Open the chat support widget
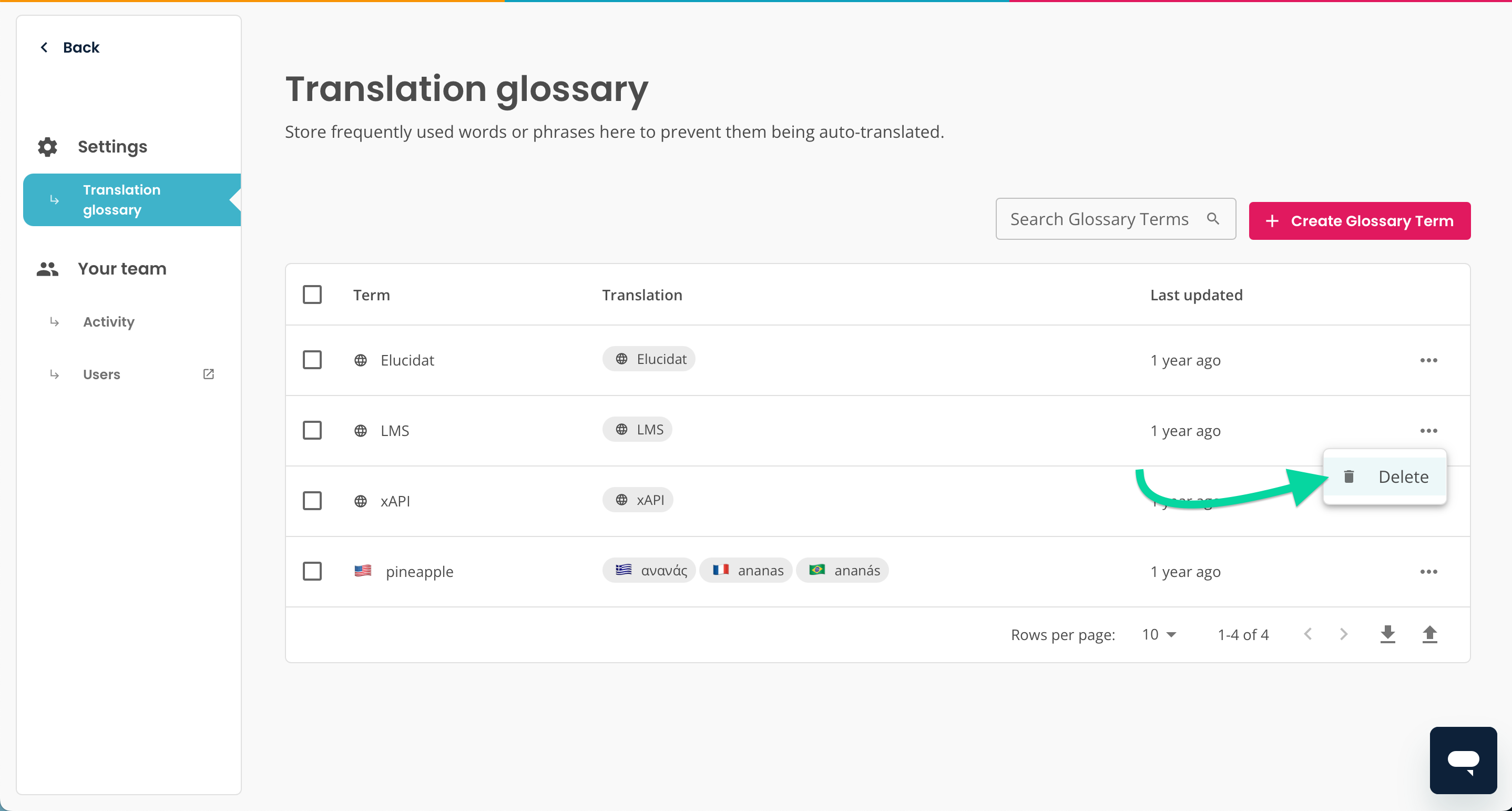 [1463, 761]
